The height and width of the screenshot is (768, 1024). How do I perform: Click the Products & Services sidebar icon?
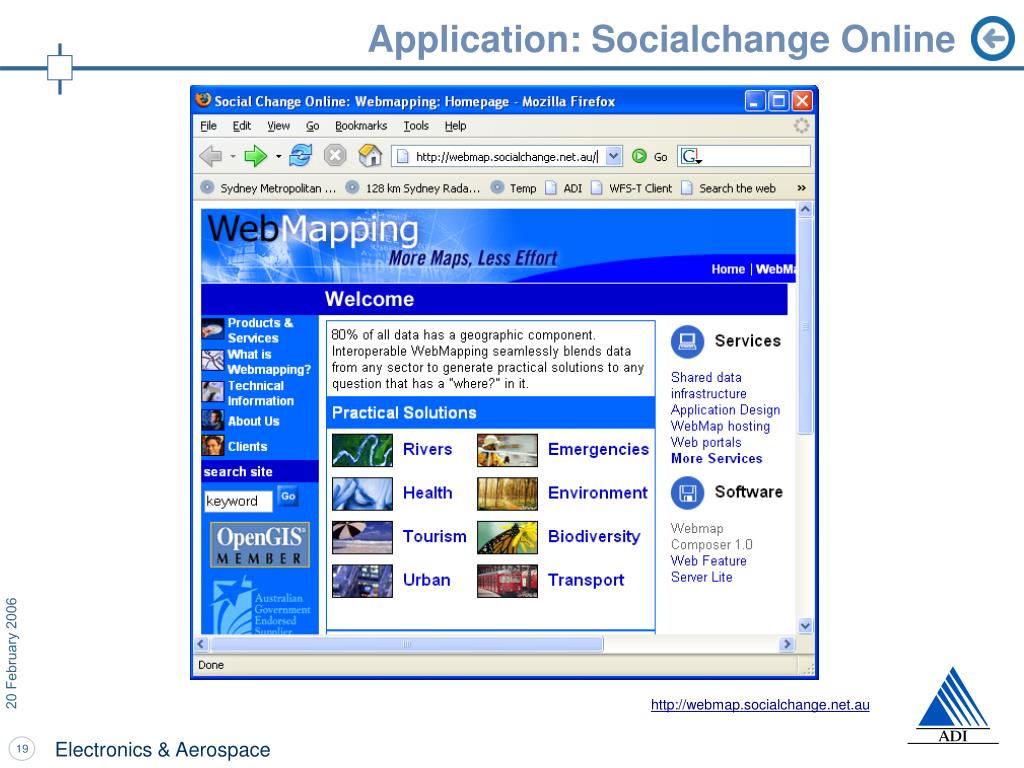213,328
